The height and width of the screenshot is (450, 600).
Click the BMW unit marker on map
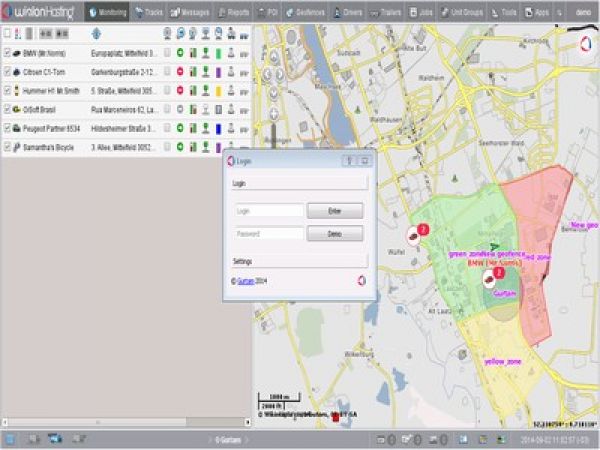coord(489,280)
